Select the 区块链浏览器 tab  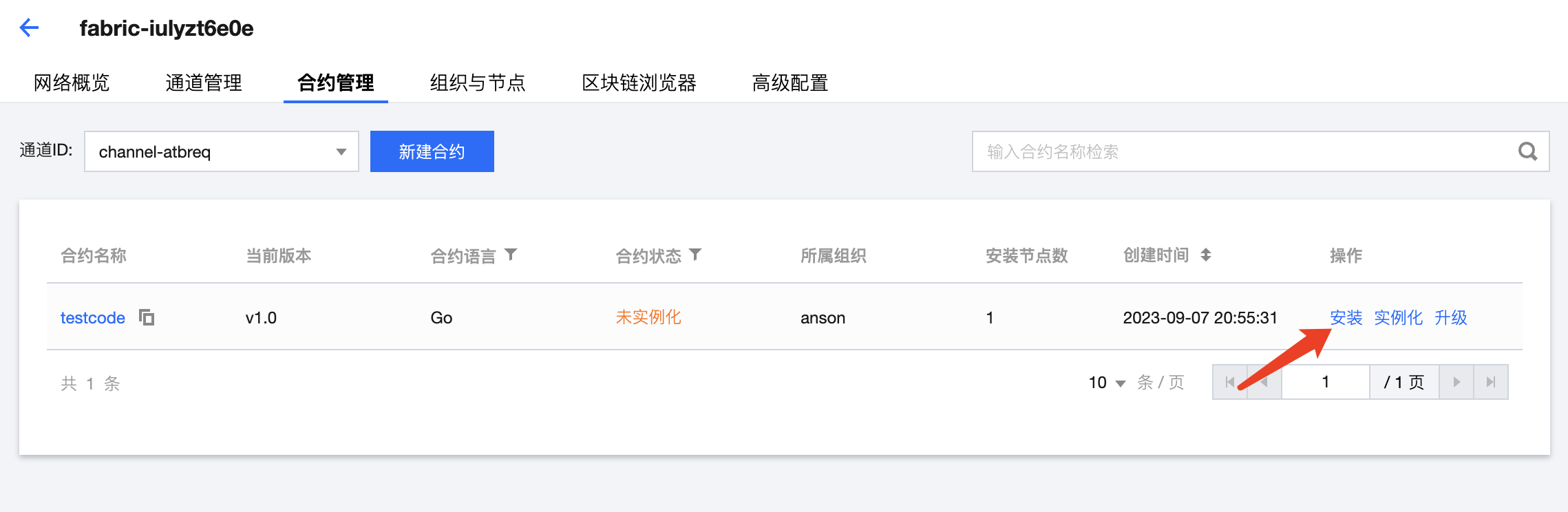tap(639, 83)
